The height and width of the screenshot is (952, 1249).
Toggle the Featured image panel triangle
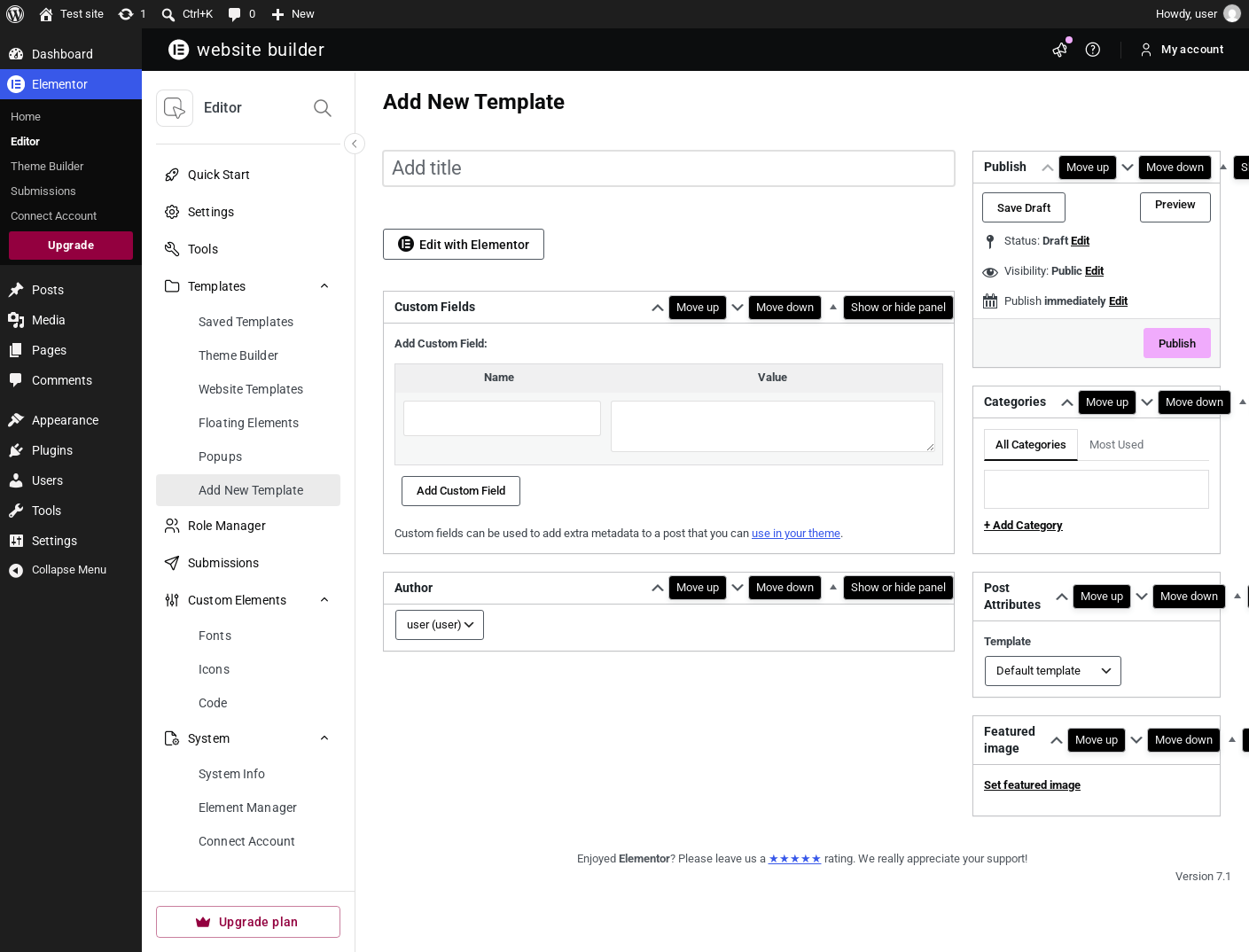[x=1232, y=739]
